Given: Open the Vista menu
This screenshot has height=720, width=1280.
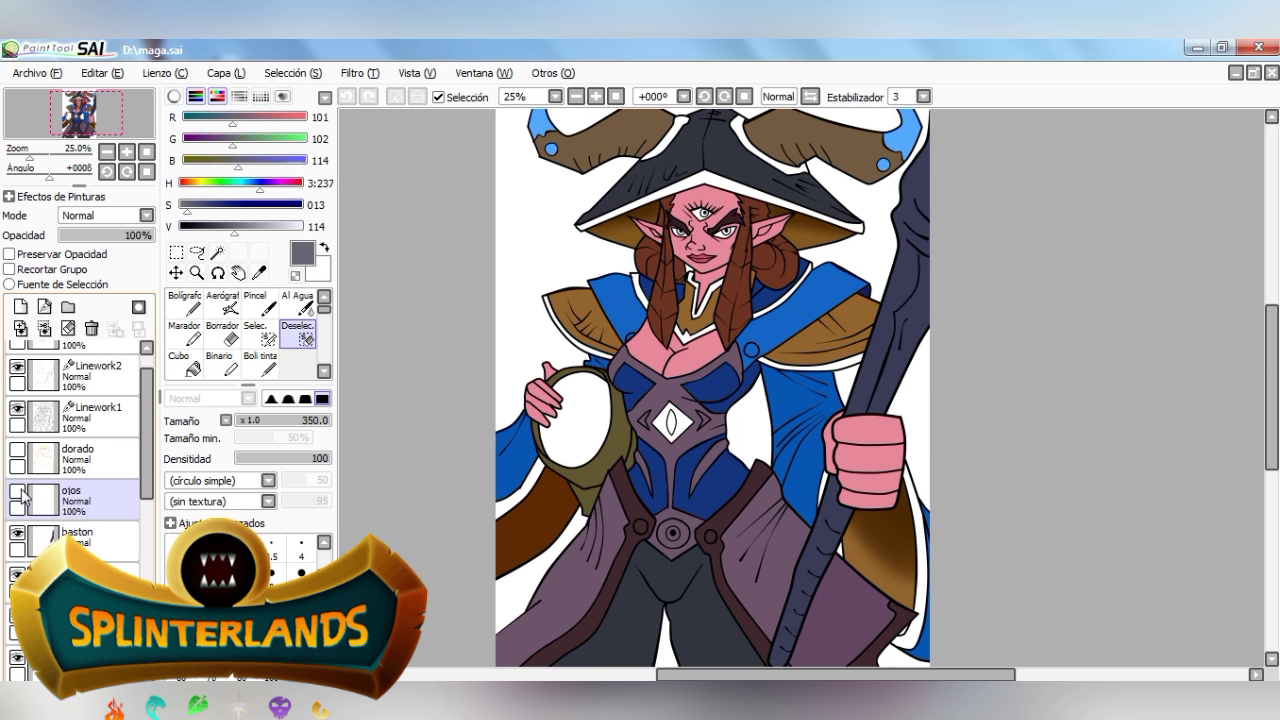Looking at the screenshot, I should pyautogui.click(x=417, y=73).
